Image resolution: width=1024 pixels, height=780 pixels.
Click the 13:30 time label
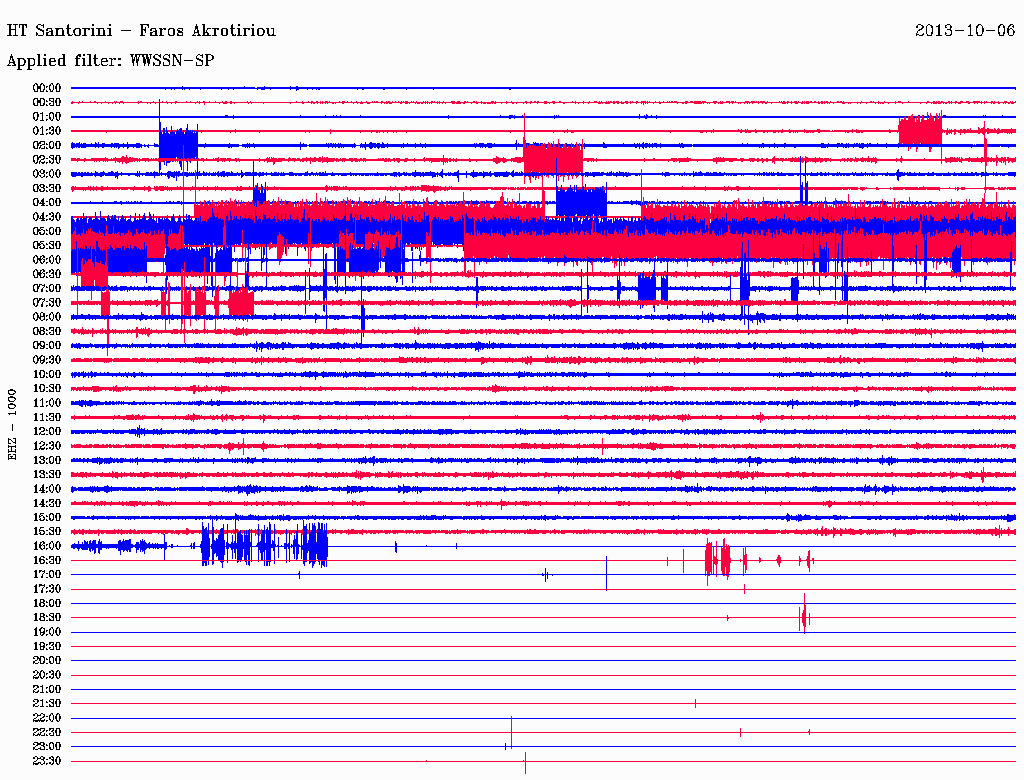coord(47,475)
